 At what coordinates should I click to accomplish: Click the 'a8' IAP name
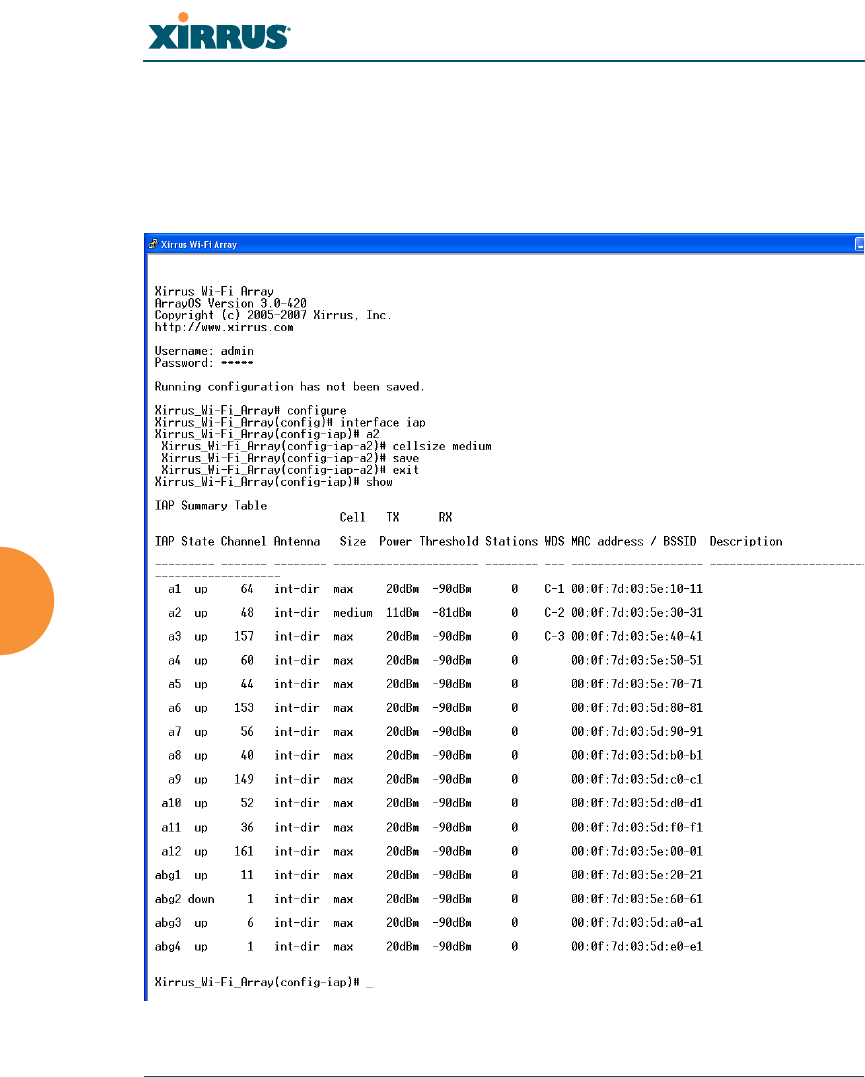[x=175, y=756]
